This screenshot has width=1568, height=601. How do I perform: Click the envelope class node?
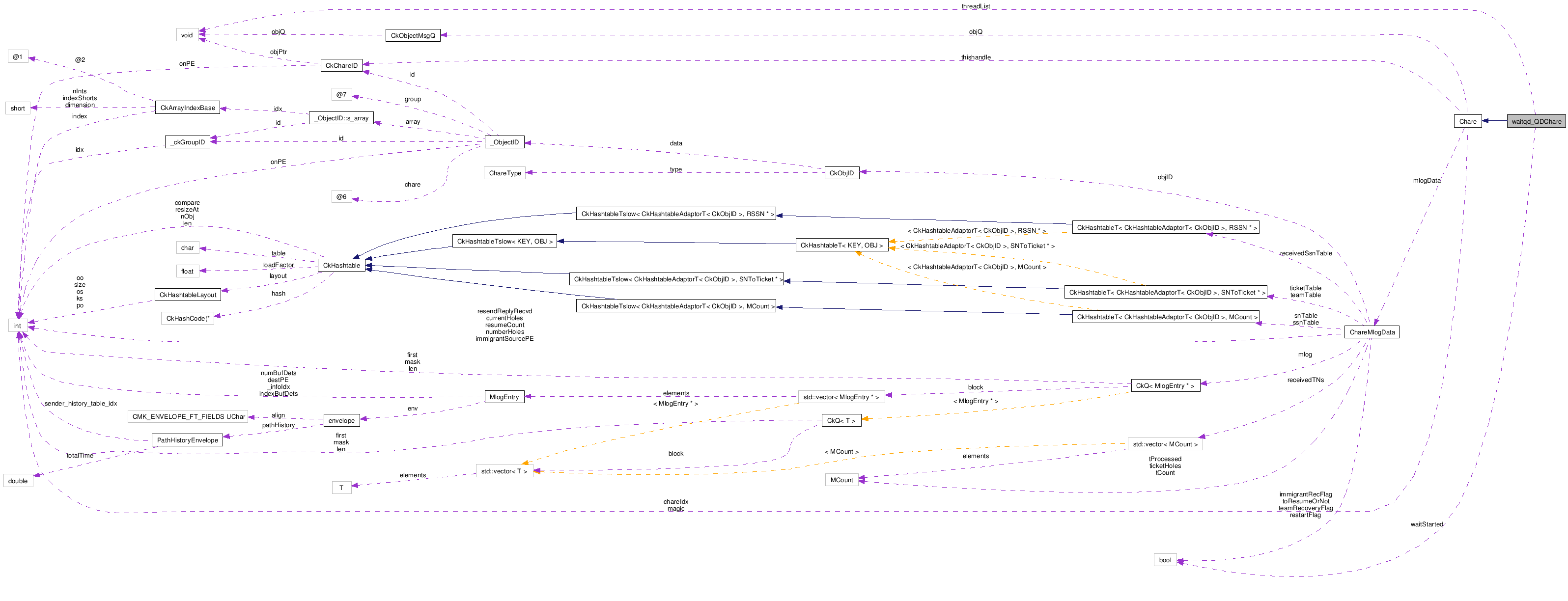click(x=341, y=420)
